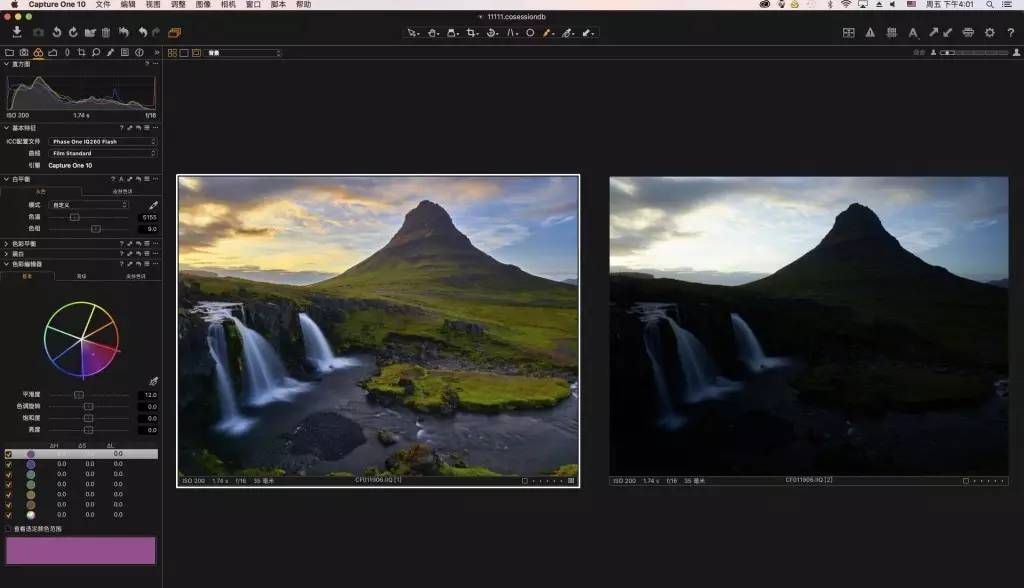The image size is (1024, 588).
Task: Click the pink color swatch at panel bottom
Action: 80,550
